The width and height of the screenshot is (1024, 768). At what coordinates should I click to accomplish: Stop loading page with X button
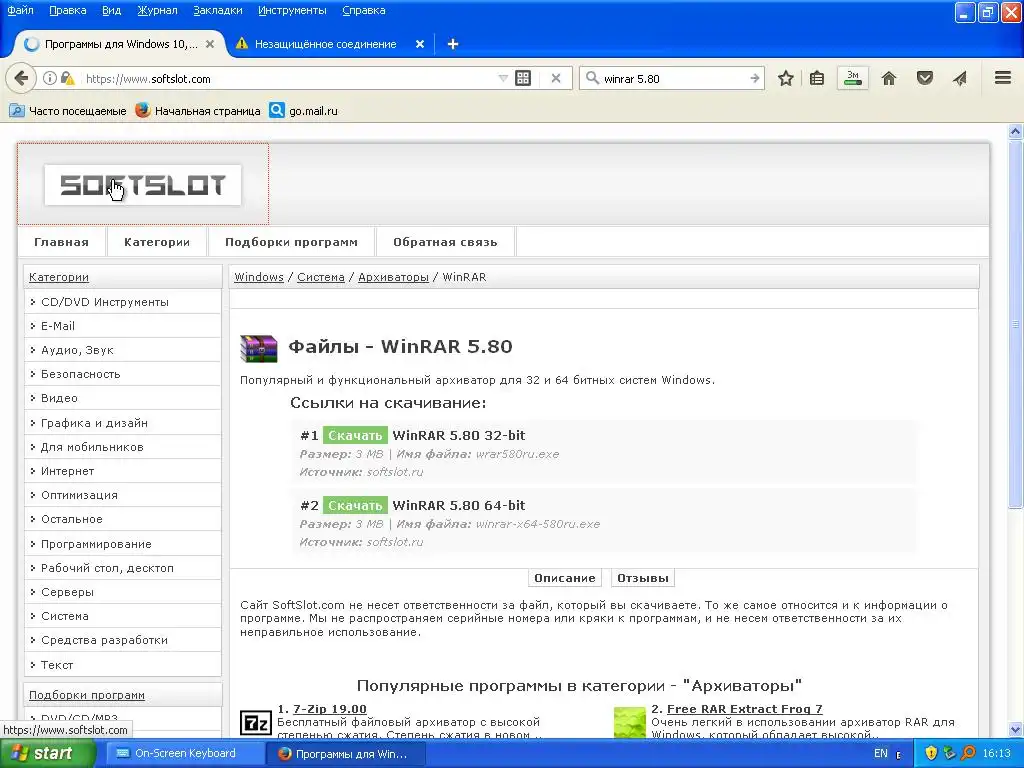(556, 78)
